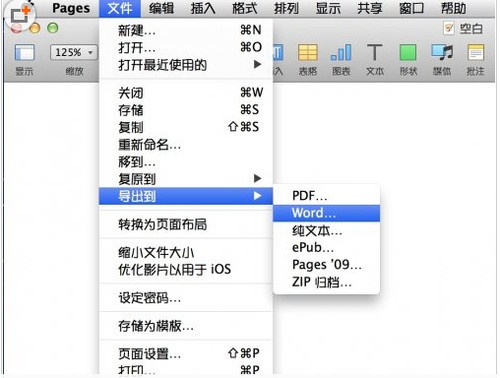Screen dimensions: 500x378
Task: Export to 纯文本… plain text
Action: 326,230
